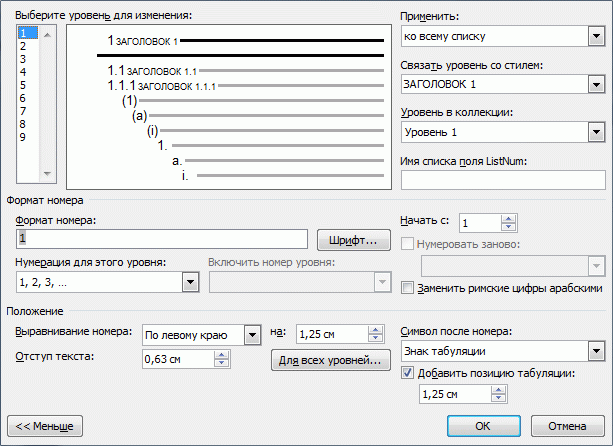Expand the 'Символ после номера' dropdown
This screenshot has height=446, width=613.
point(596,351)
